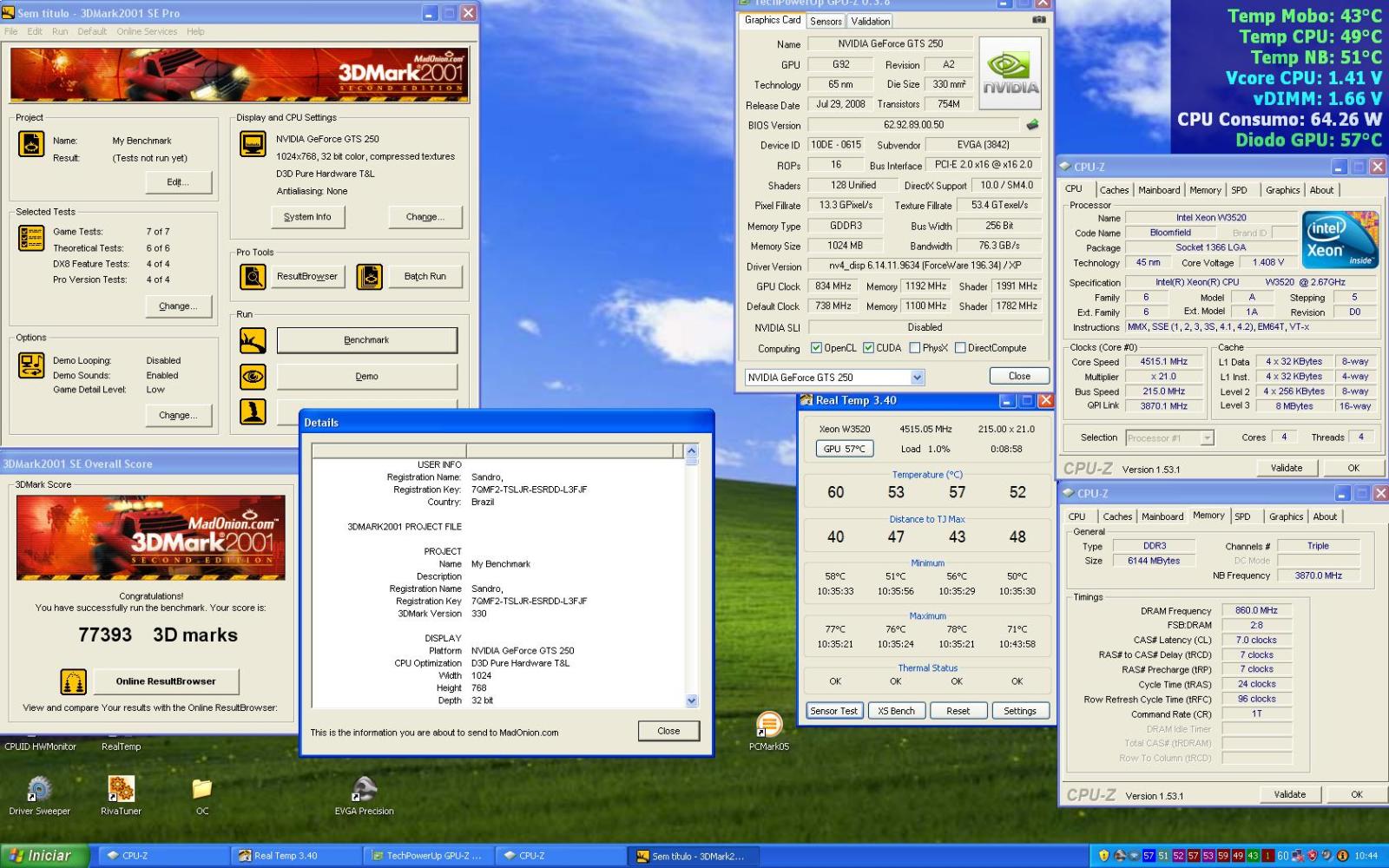1389x868 pixels.
Task: Open the Processor #1 selection dropdown
Action: pyautogui.click(x=1207, y=438)
